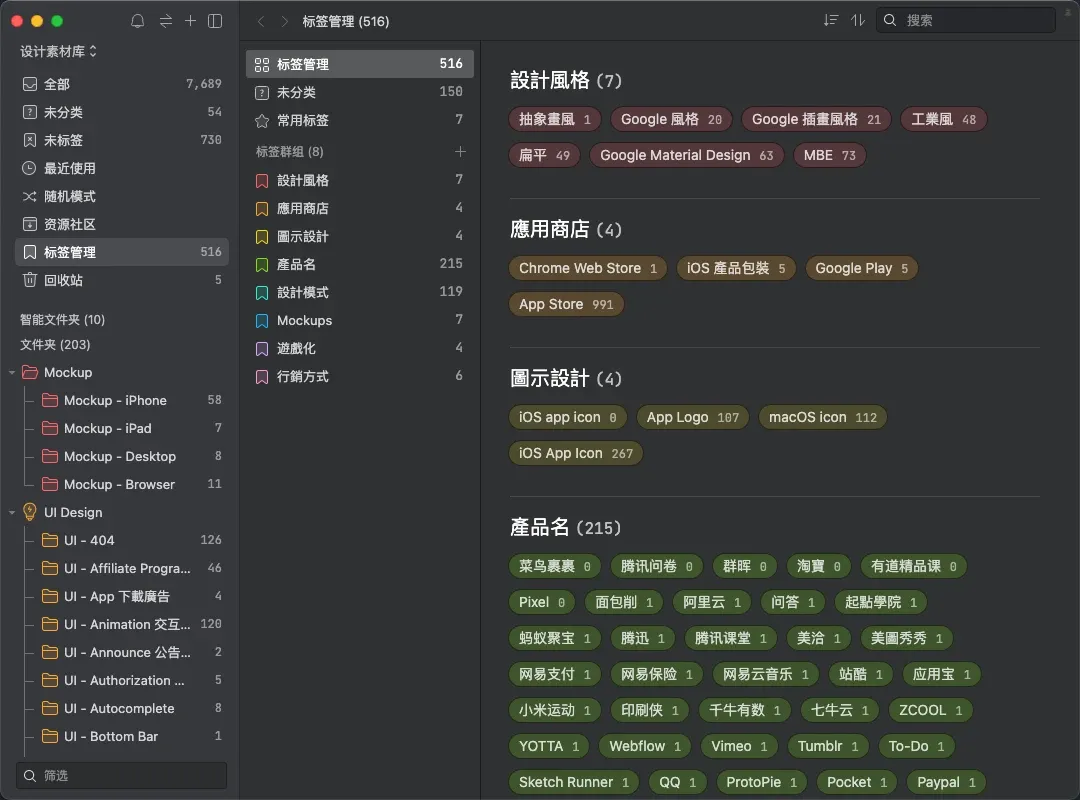This screenshot has width=1080, height=800.
Task: Click the ascending/descending arrows icon
Action: [858, 21]
